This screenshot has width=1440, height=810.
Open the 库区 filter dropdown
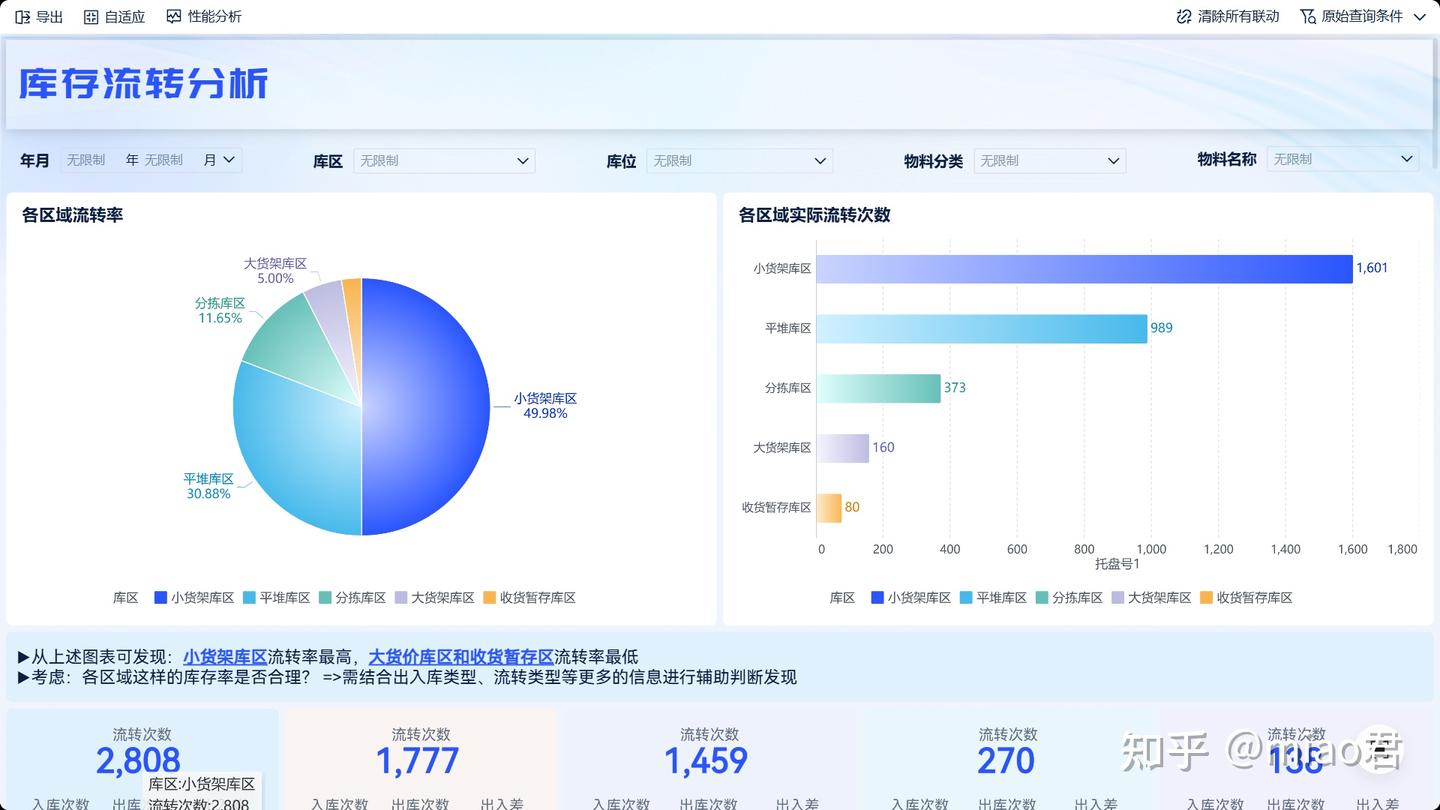[444, 161]
